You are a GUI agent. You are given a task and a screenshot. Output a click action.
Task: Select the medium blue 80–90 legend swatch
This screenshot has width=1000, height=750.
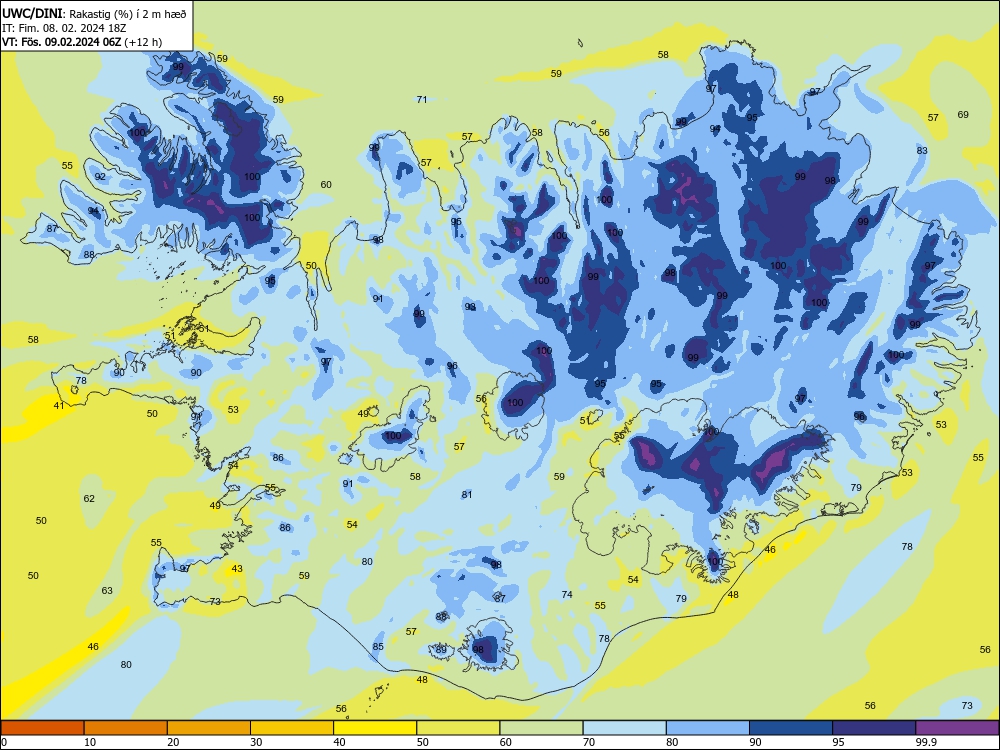(x=708, y=728)
